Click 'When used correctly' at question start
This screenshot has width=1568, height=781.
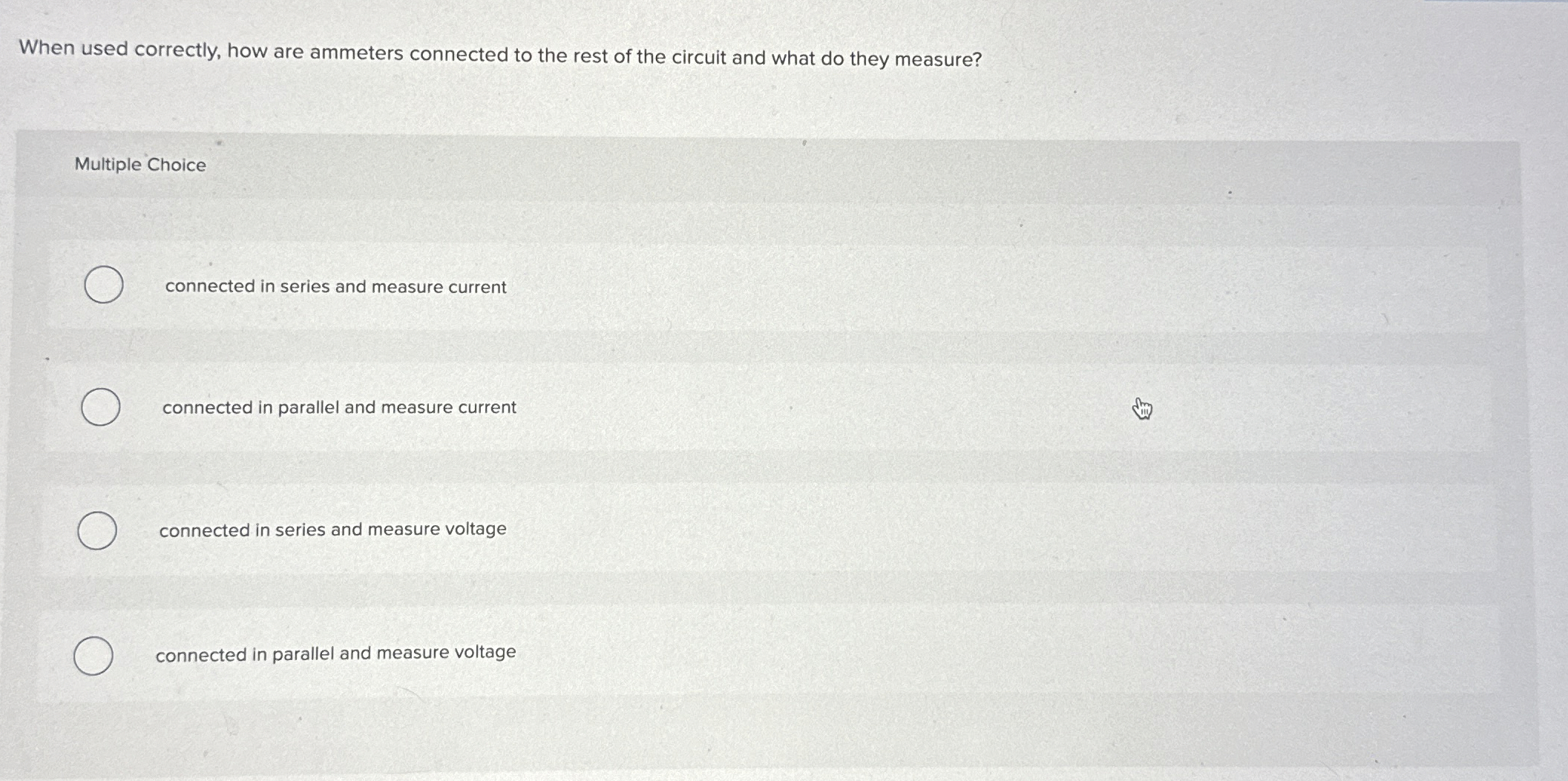point(119,49)
